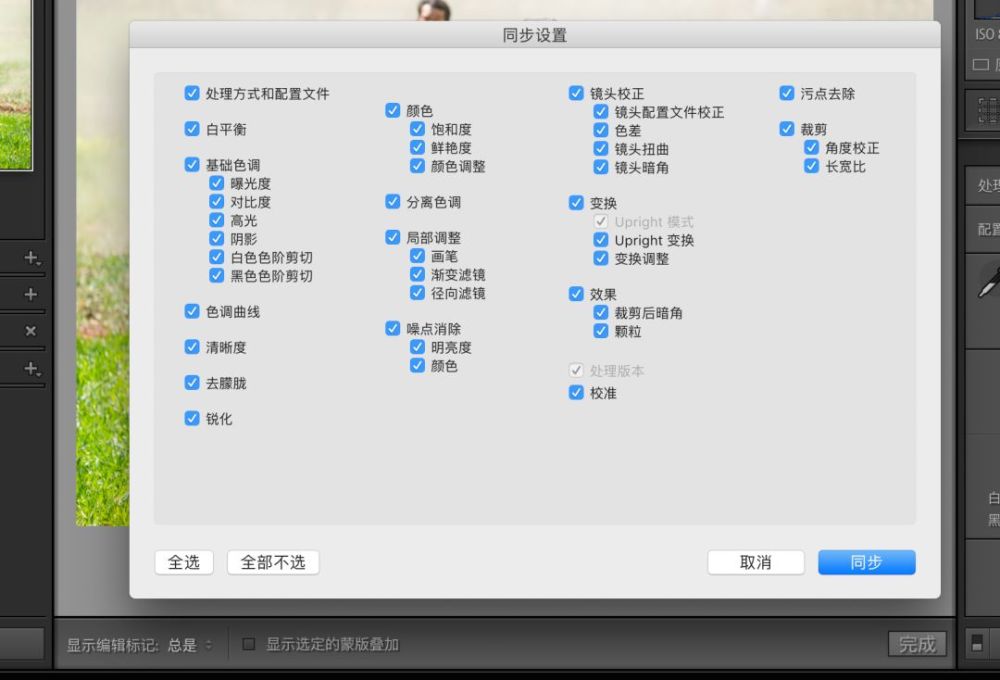The width and height of the screenshot is (1000, 680).
Task: Toggle the 变换 checkbox
Action: [577, 203]
